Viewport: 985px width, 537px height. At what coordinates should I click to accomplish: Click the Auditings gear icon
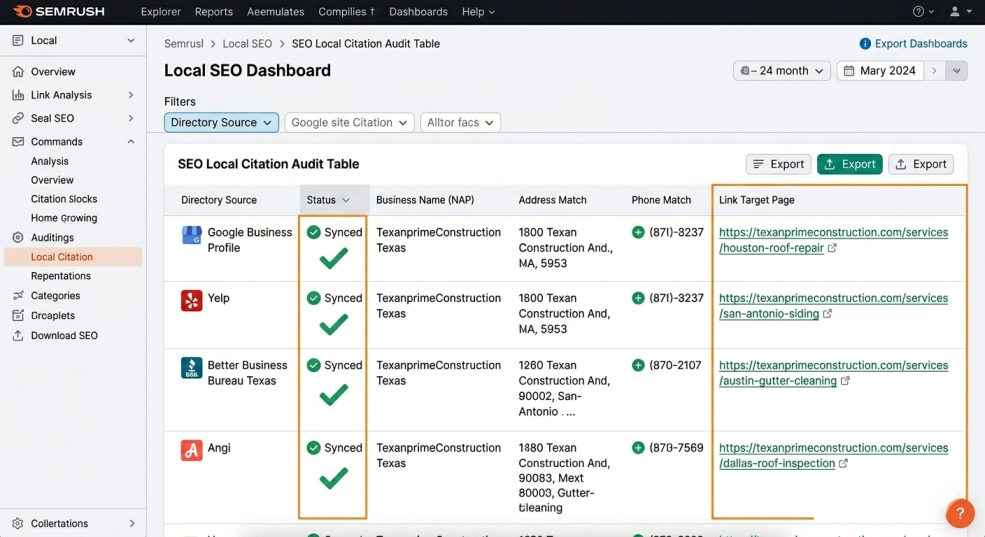click(18, 237)
